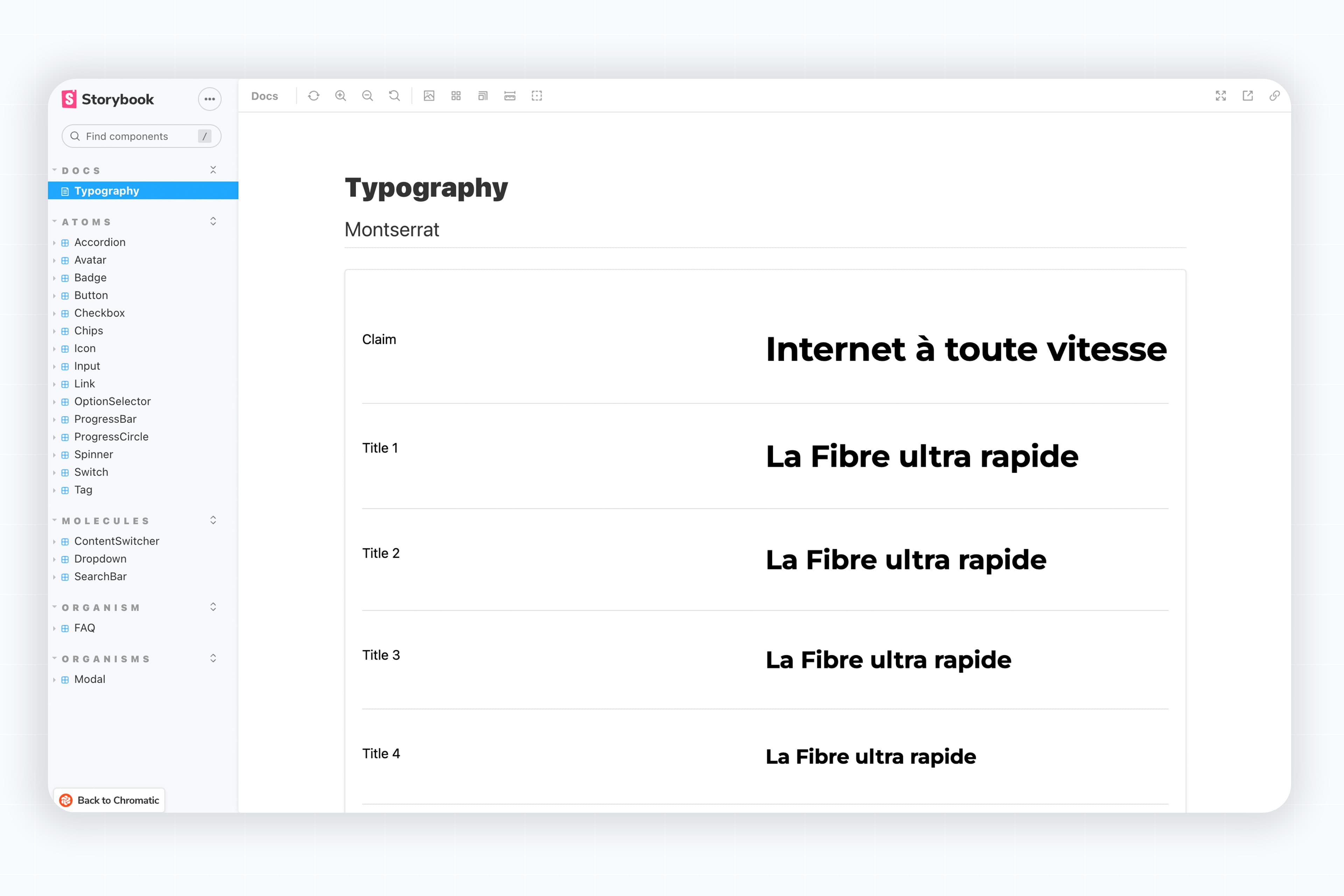Toggle the grid overlay icon

point(456,96)
